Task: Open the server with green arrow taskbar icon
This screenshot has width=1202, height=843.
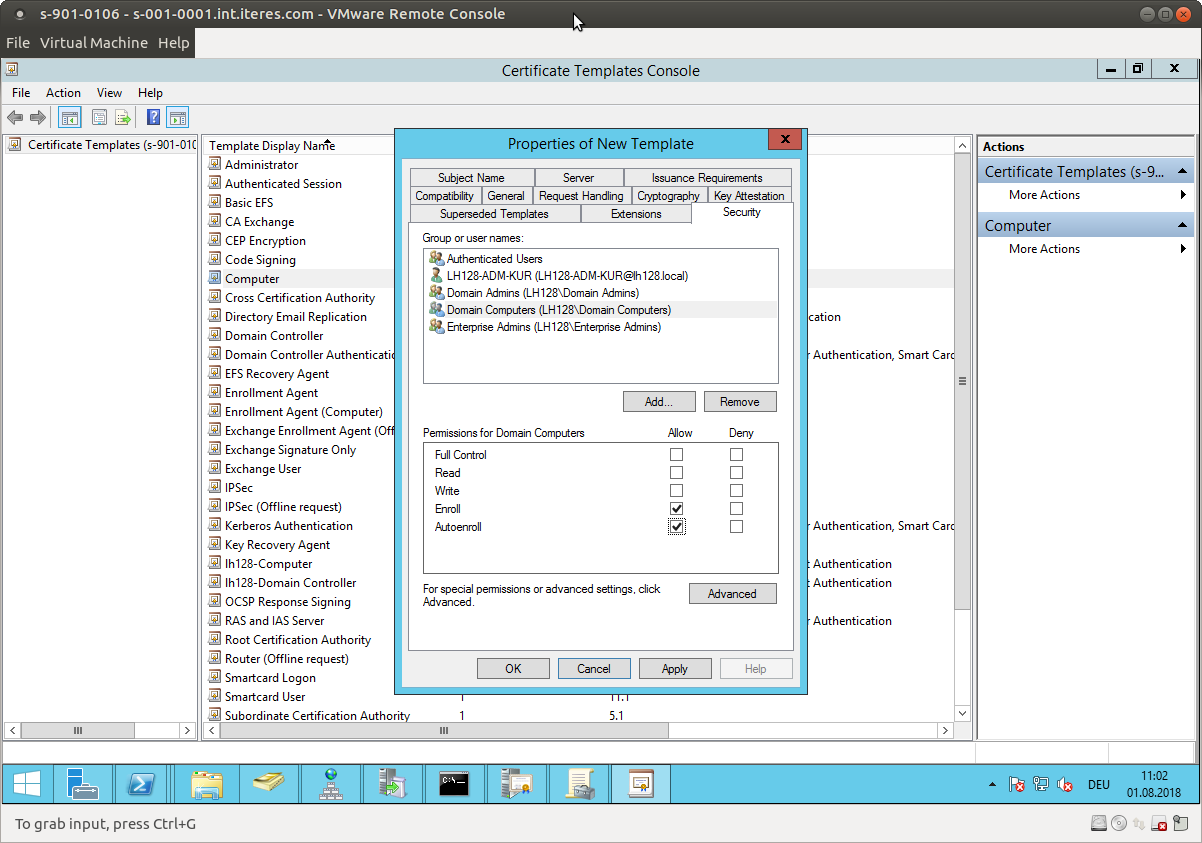Action: [x=392, y=784]
